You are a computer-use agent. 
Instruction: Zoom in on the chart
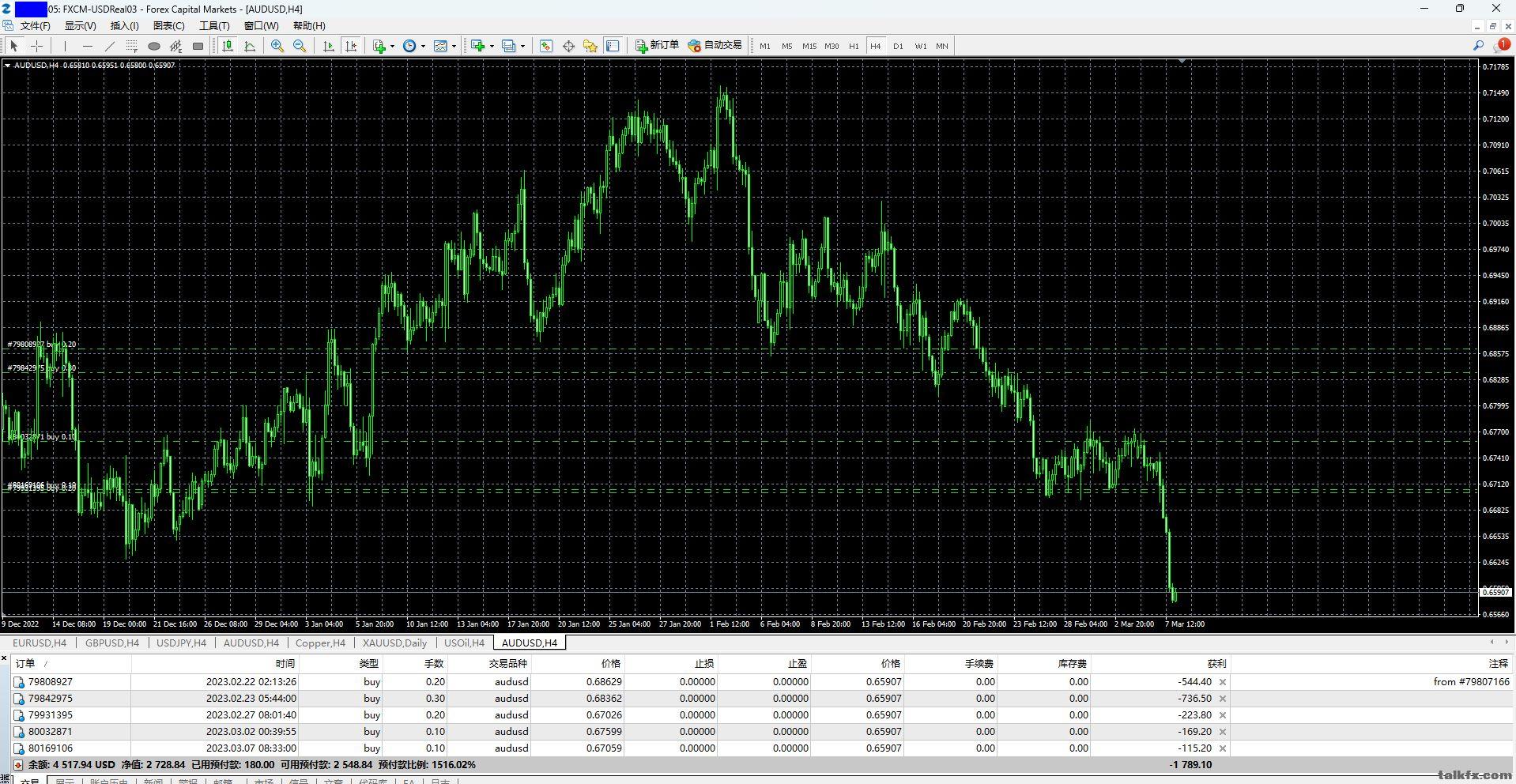pos(277,46)
